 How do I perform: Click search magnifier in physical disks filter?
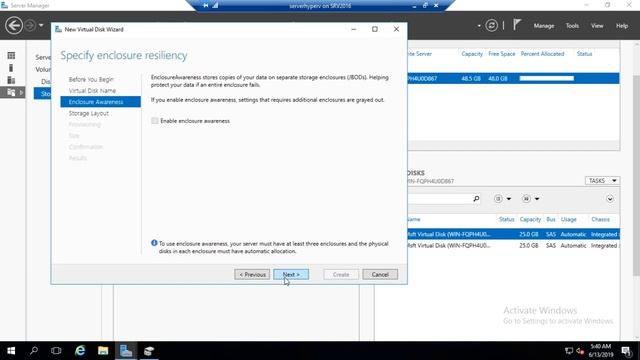click(476, 199)
